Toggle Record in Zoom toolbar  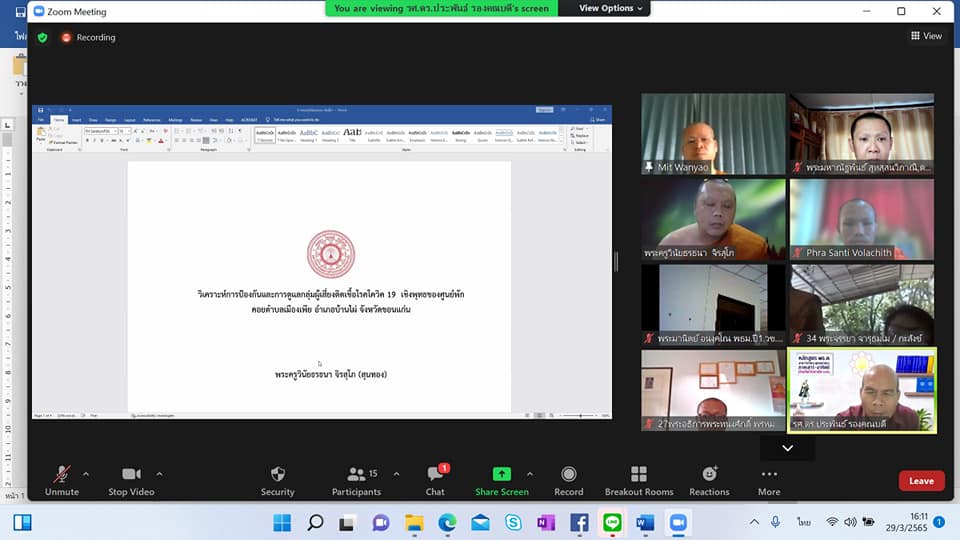(x=569, y=481)
